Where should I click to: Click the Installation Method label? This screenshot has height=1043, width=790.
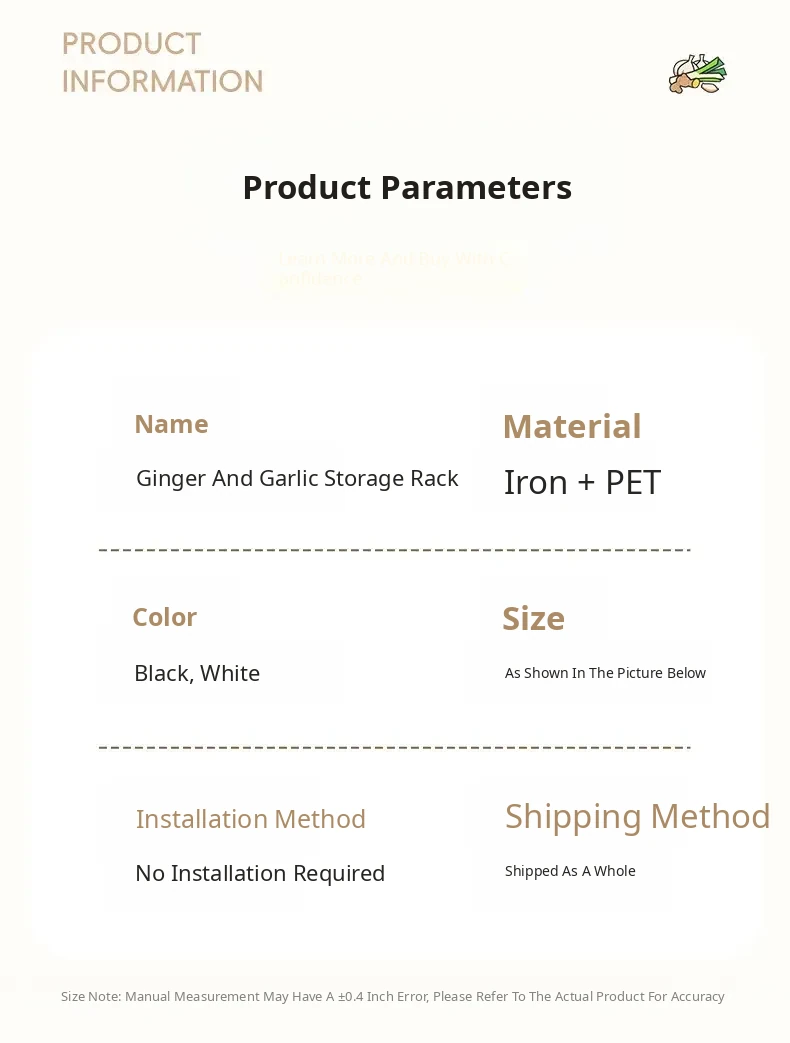tap(250, 819)
